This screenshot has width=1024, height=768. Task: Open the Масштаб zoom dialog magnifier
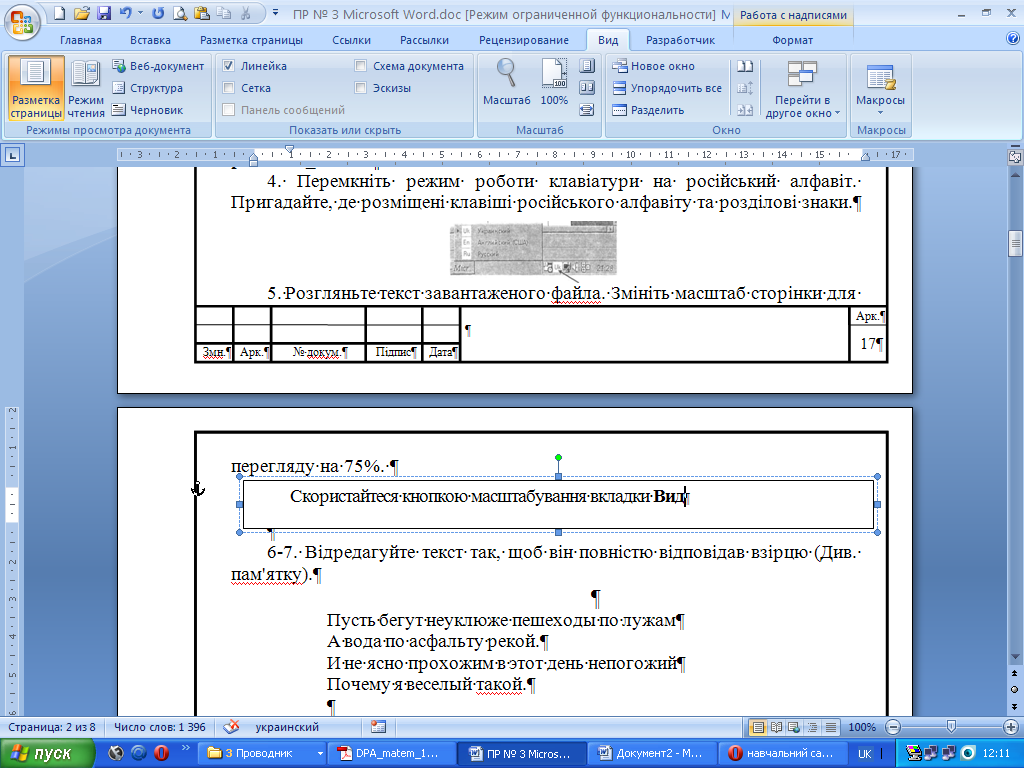tap(507, 82)
